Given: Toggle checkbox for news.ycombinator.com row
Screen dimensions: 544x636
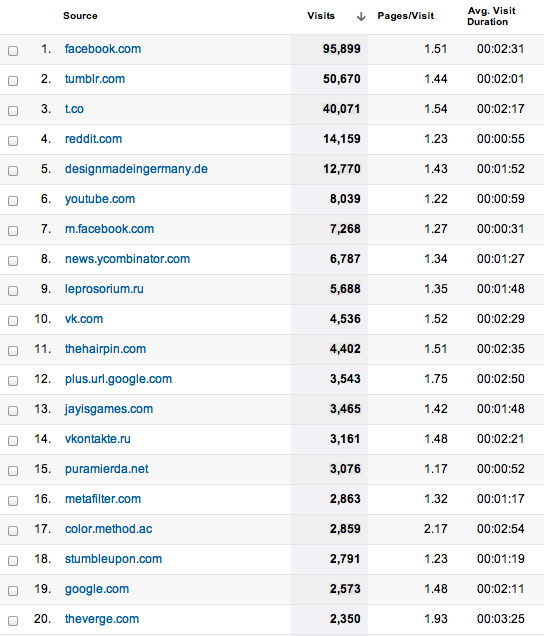Looking at the screenshot, I should coord(13,261).
